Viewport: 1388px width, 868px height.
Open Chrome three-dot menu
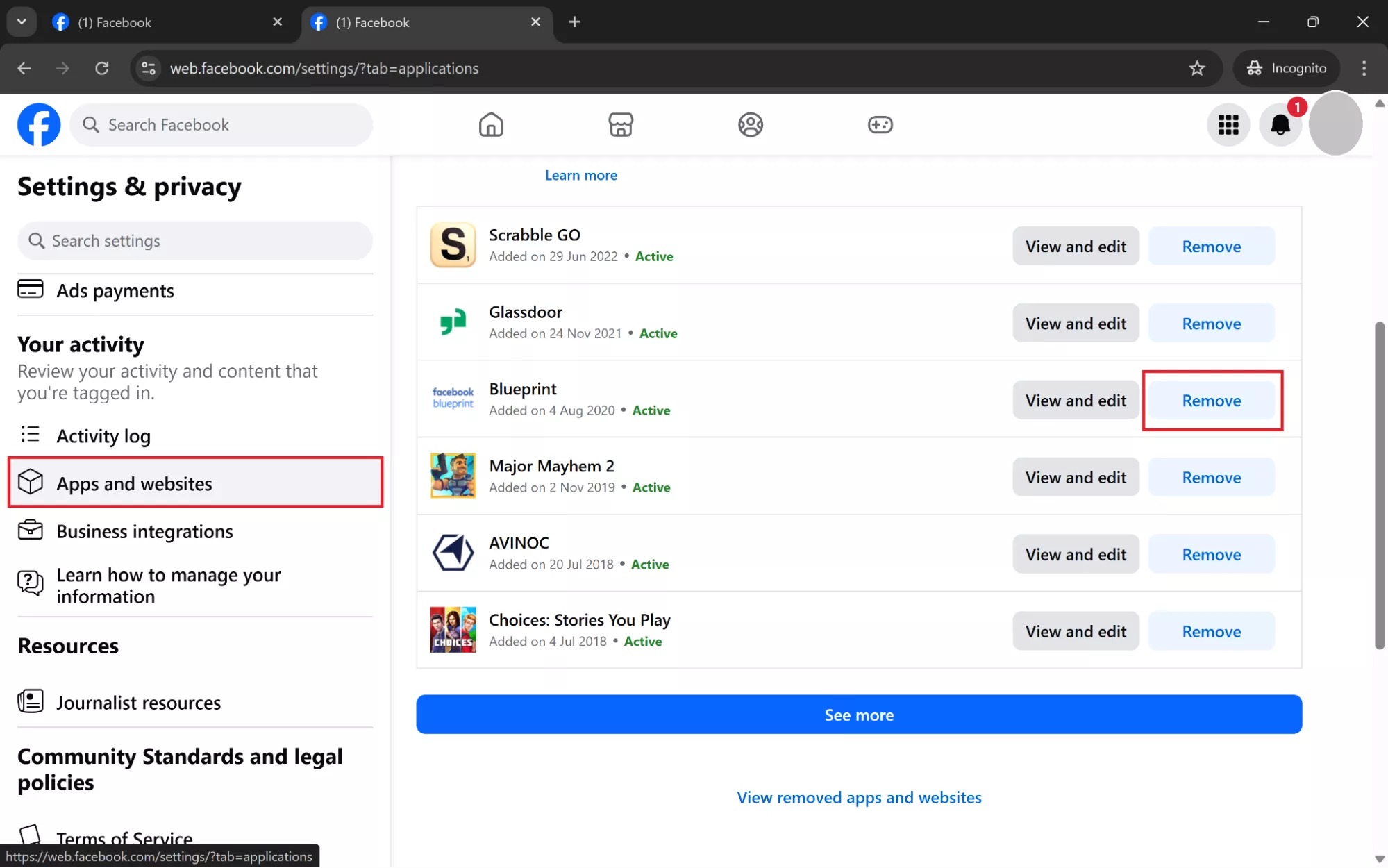tap(1364, 68)
